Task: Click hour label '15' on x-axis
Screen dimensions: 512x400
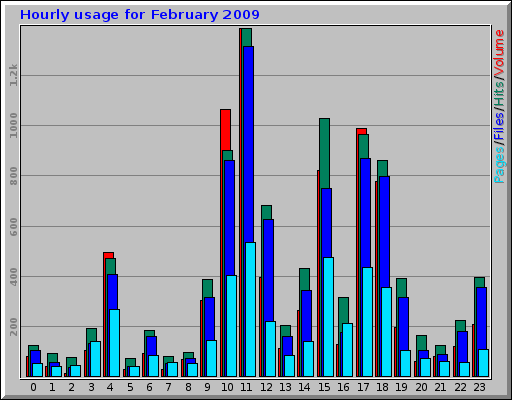Action: tap(324, 387)
